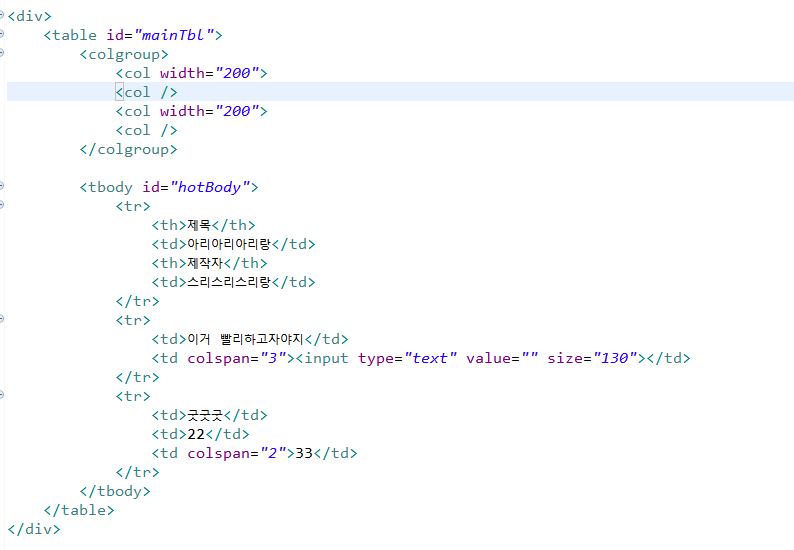Collapse the fold marker of the tr above 이거 빨리하고자야지
Viewport: 794px width, 550px height.
point(2,319)
